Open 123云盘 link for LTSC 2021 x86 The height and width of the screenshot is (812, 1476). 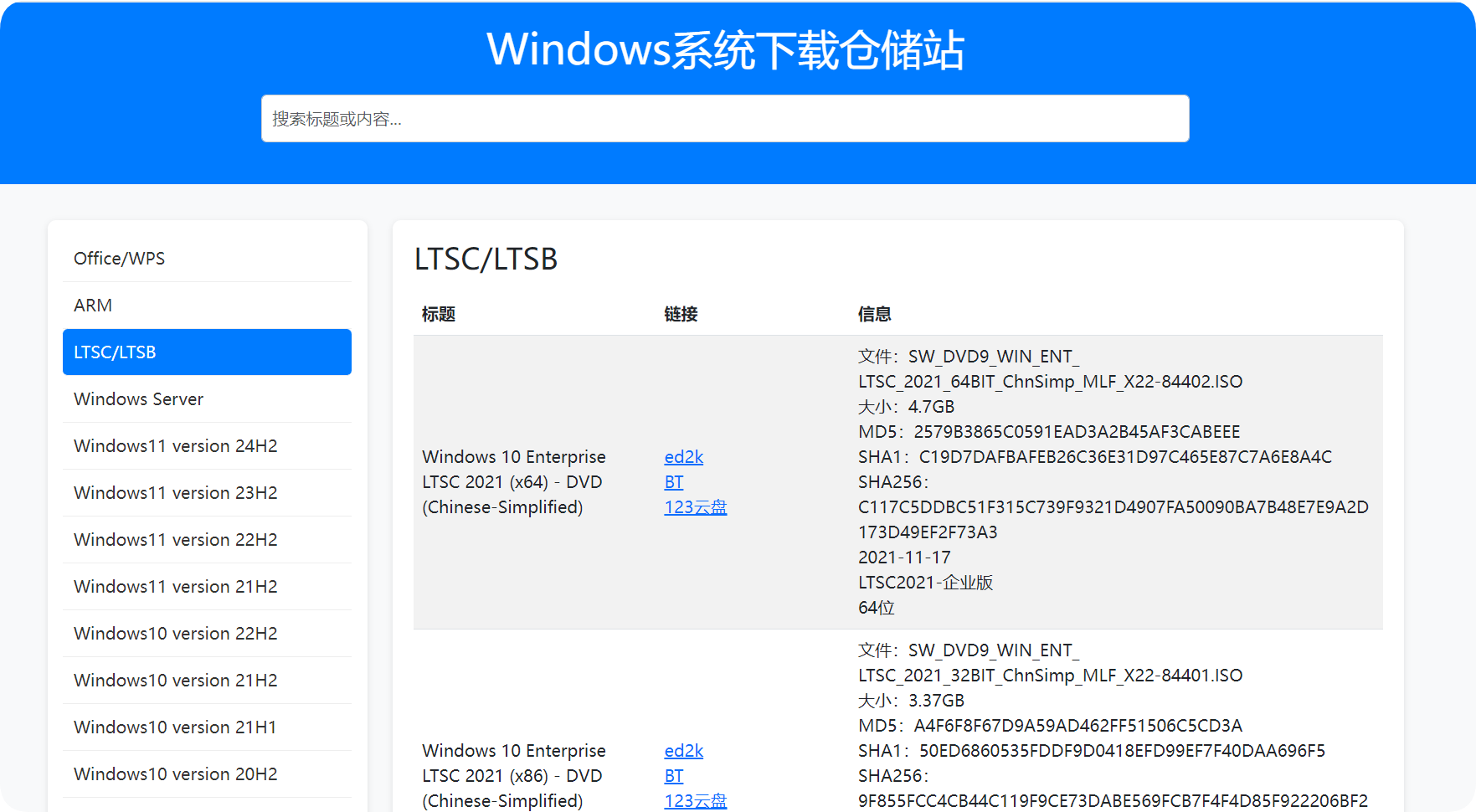(x=696, y=801)
